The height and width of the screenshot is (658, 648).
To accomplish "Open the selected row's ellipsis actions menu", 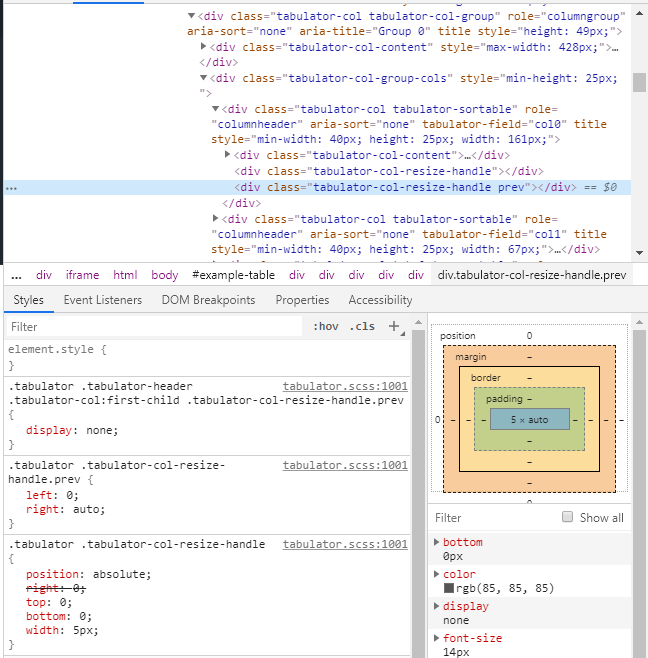I will tap(11, 188).
